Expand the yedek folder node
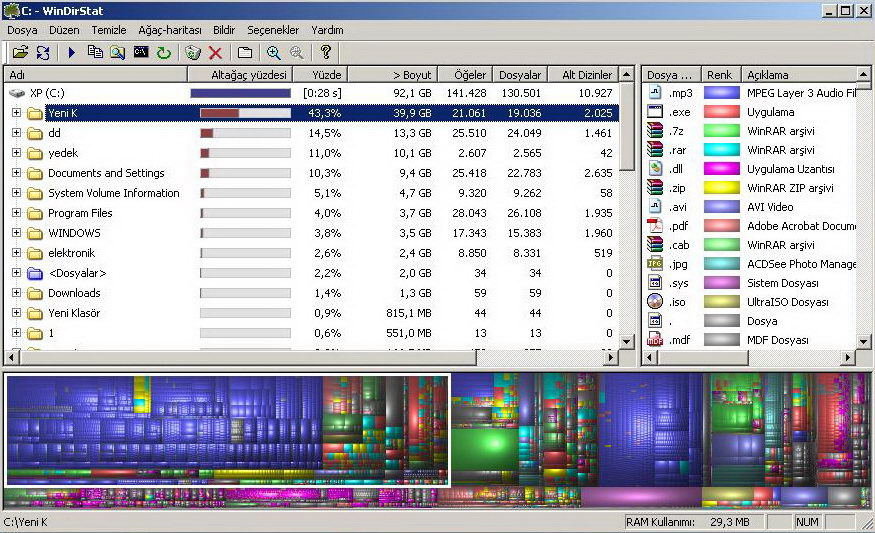Viewport: 875px width, 533px height. (x=16, y=153)
